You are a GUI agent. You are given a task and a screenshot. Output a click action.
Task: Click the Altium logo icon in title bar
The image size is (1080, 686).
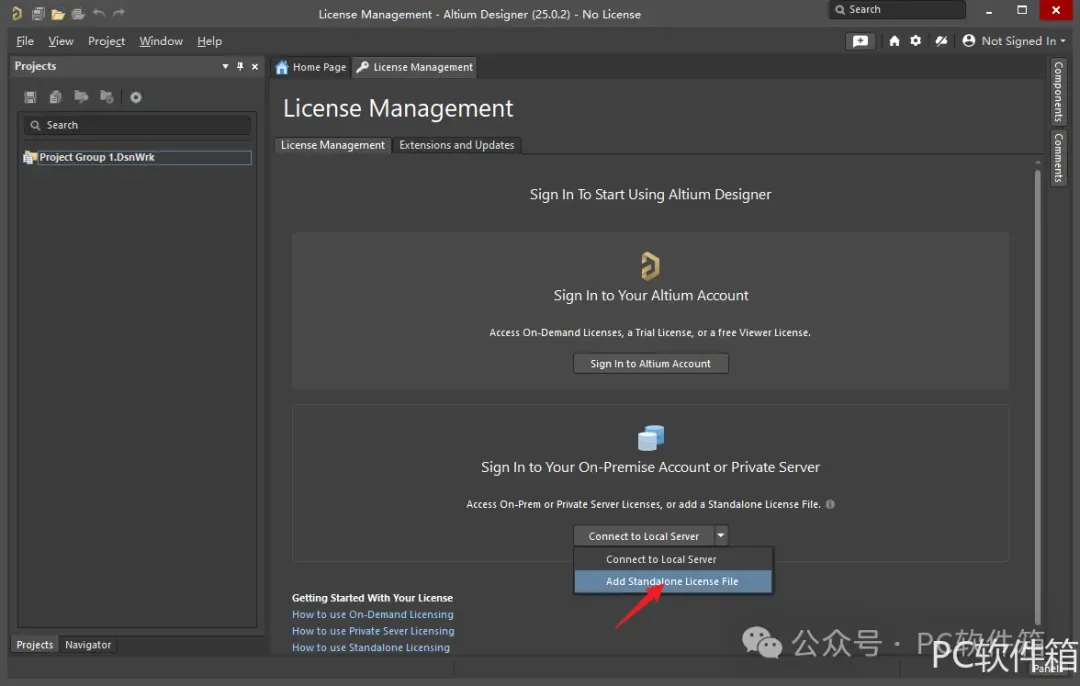click(17, 13)
